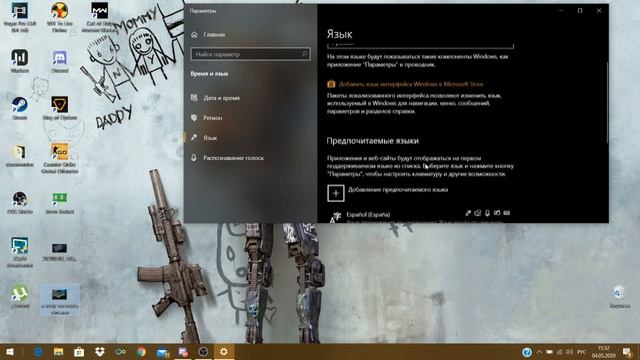Screen dimensions: 640x360
Task: Open the taskbar clock and date
Action: pyautogui.click(x=604, y=352)
